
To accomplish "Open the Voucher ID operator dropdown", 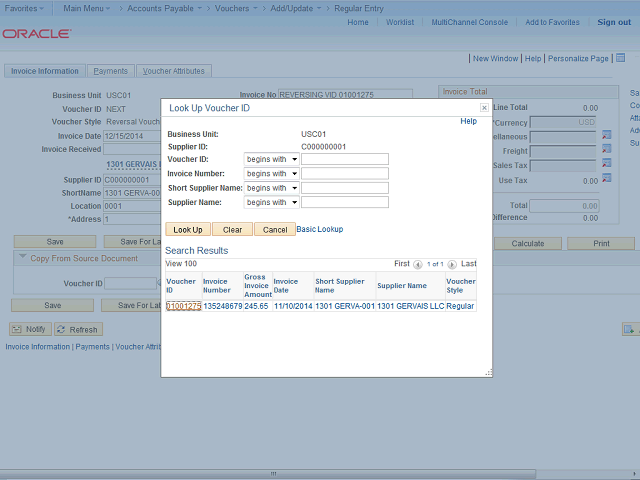I will (x=271, y=159).
